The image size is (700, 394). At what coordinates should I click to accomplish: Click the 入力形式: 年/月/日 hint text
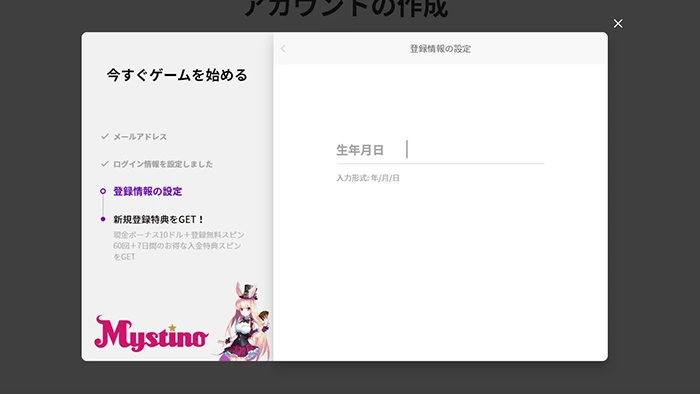pos(368,178)
